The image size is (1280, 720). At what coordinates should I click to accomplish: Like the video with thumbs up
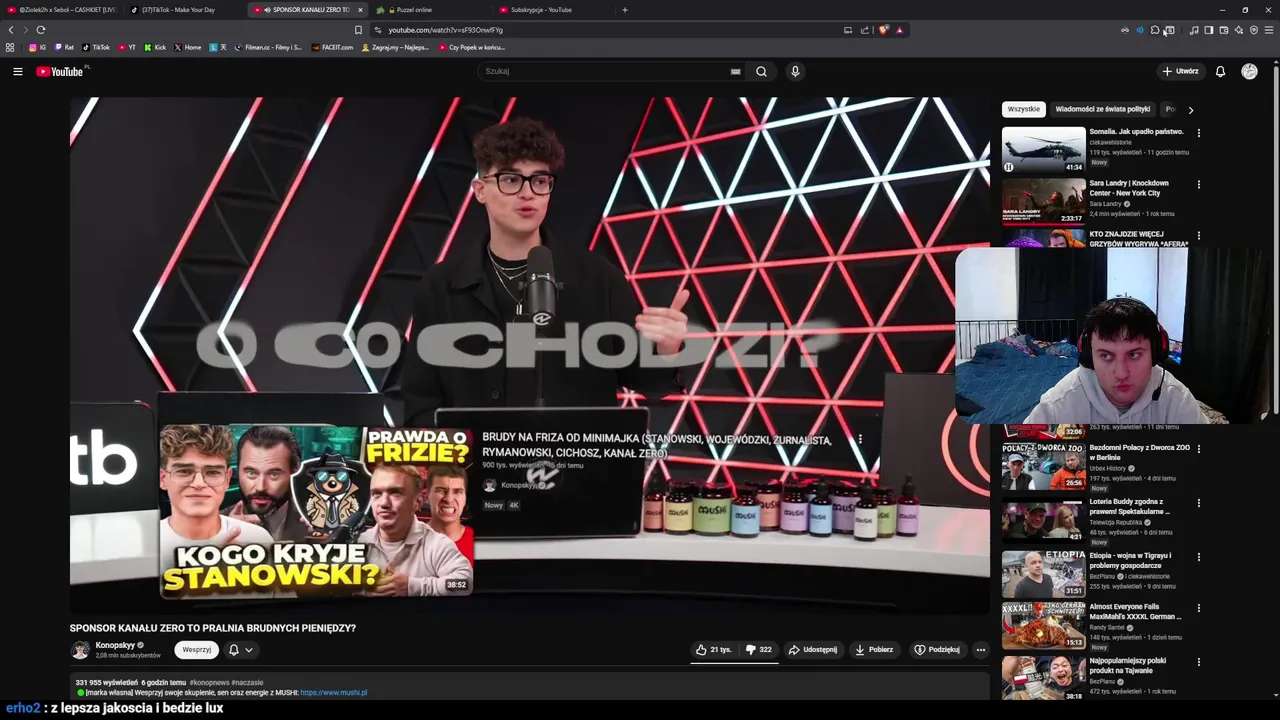714,650
